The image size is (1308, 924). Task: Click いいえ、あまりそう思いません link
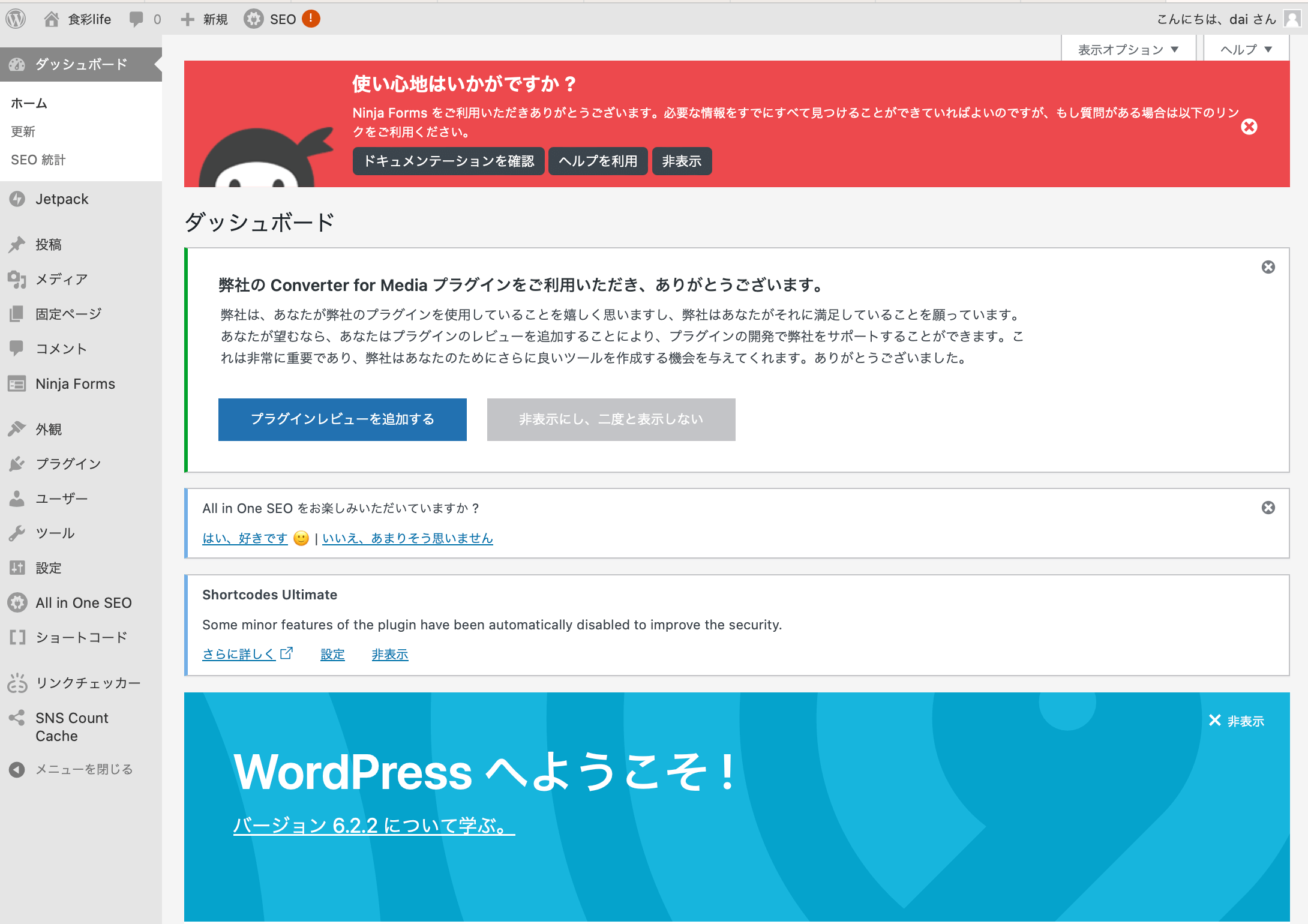click(407, 538)
